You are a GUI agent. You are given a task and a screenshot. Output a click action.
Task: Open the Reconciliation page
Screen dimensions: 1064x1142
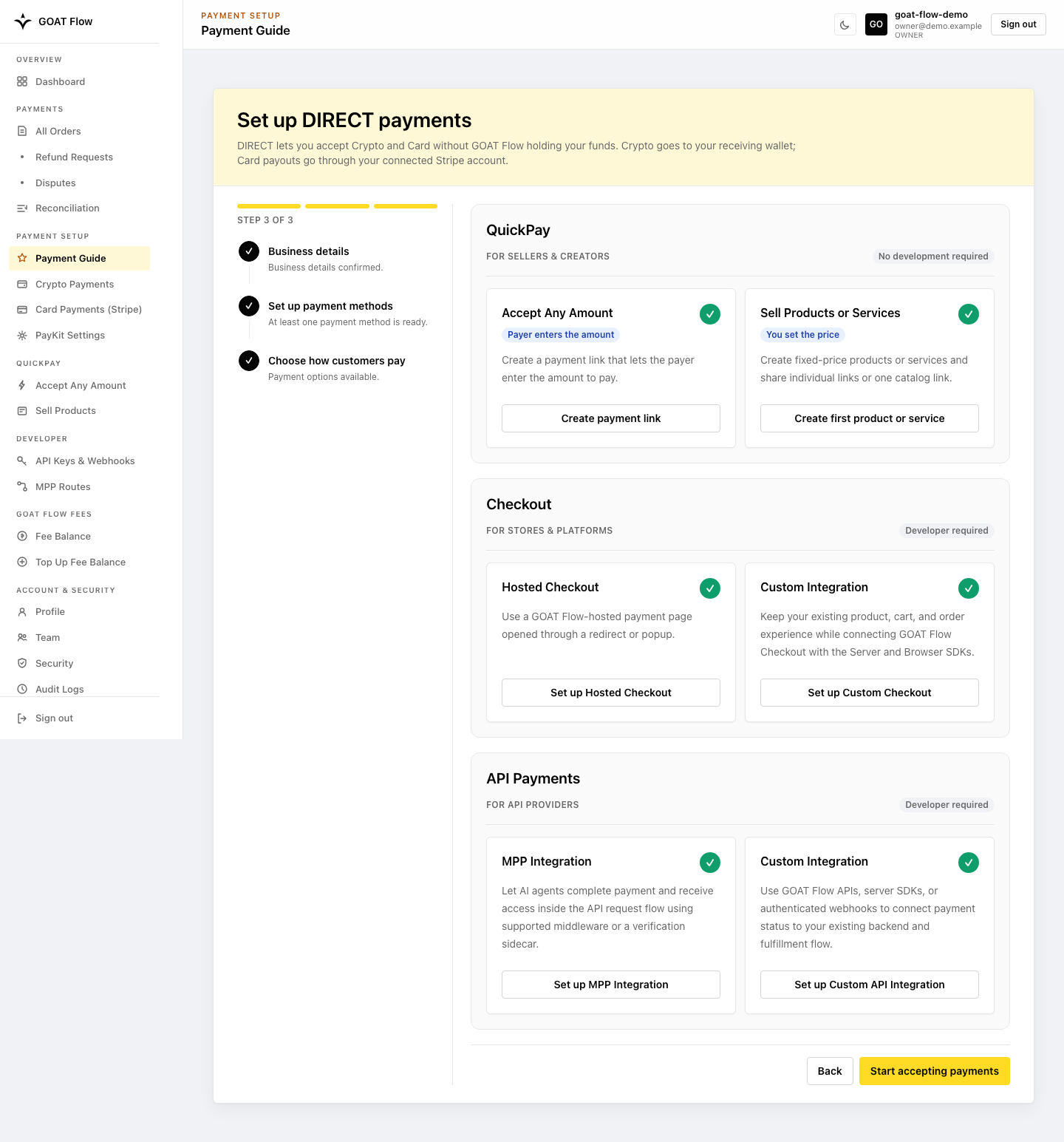79,208
